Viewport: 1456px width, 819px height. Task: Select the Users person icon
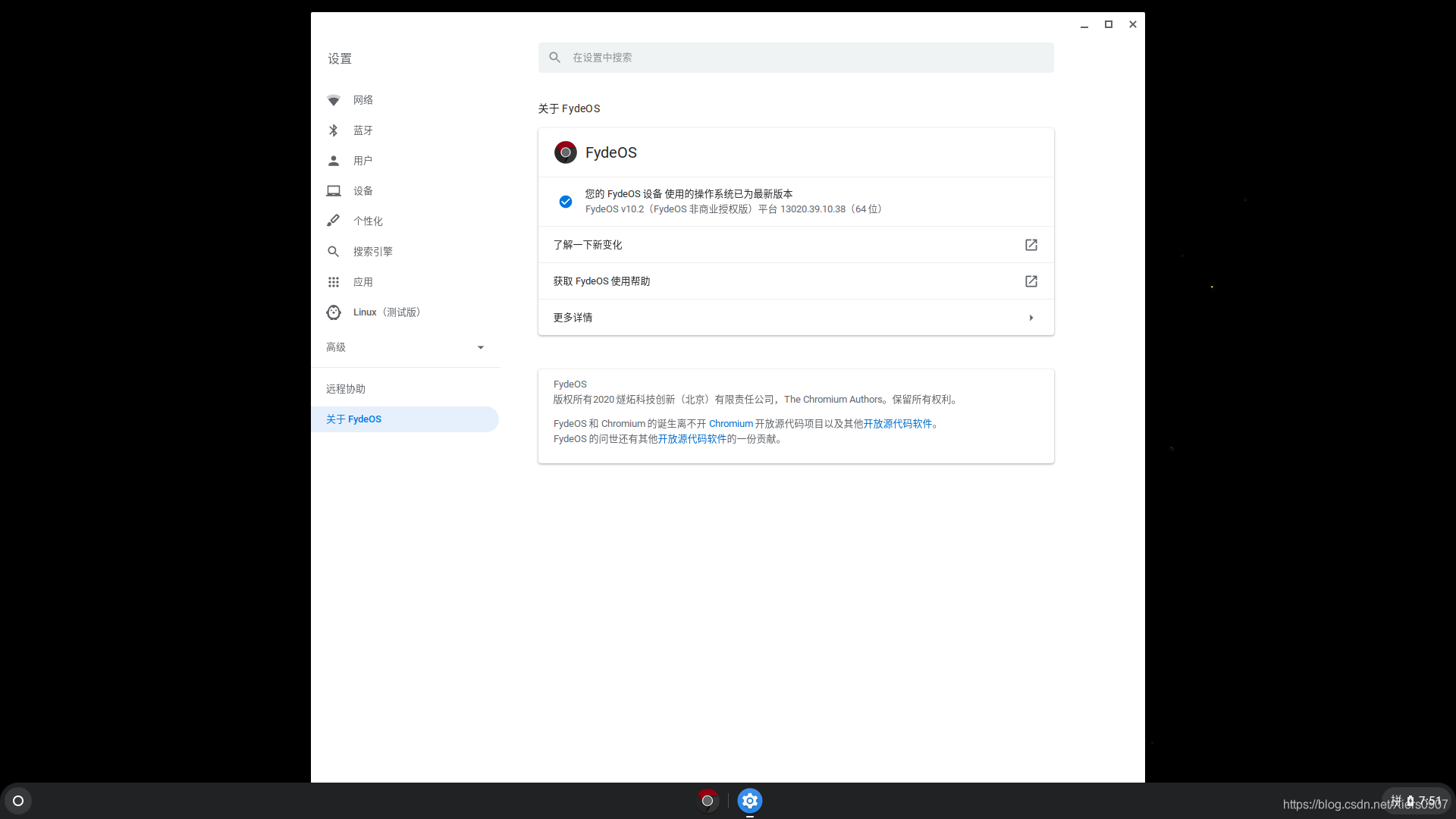[x=334, y=161]
